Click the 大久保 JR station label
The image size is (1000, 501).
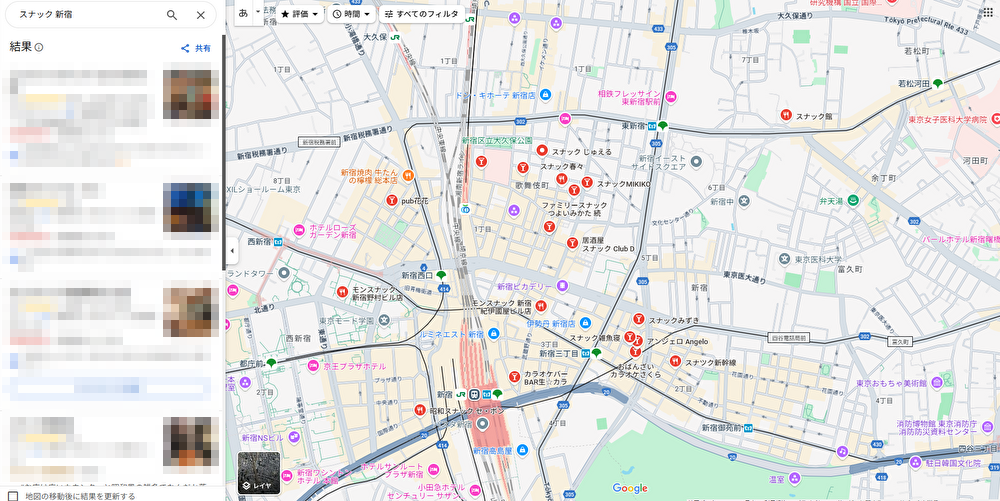coord(376,37)
